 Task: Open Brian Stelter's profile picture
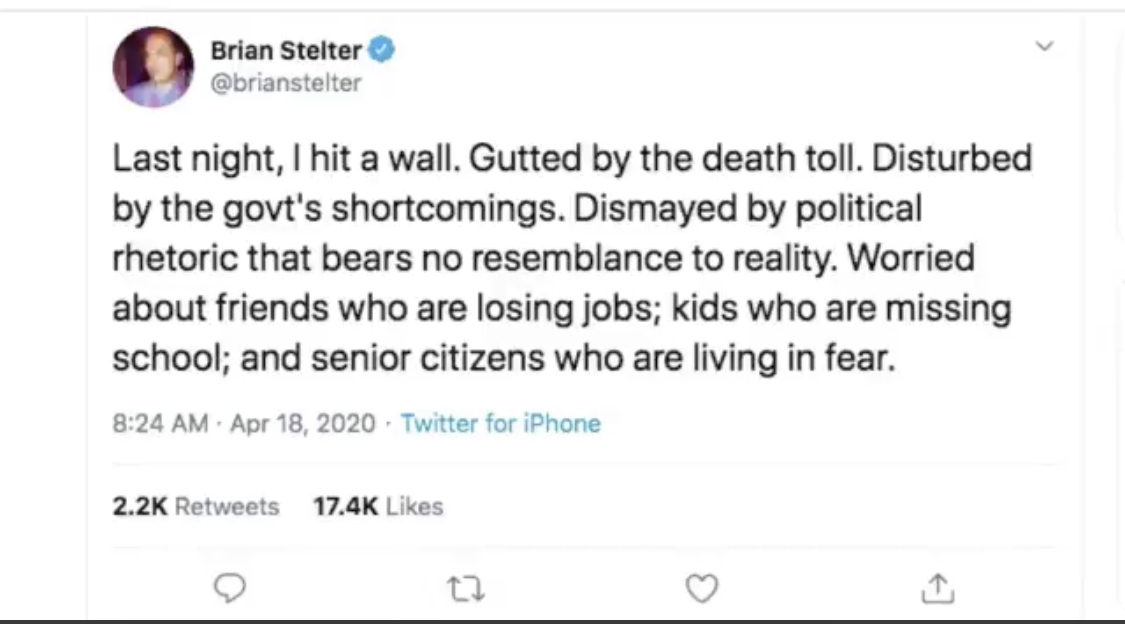coord(153,67)
